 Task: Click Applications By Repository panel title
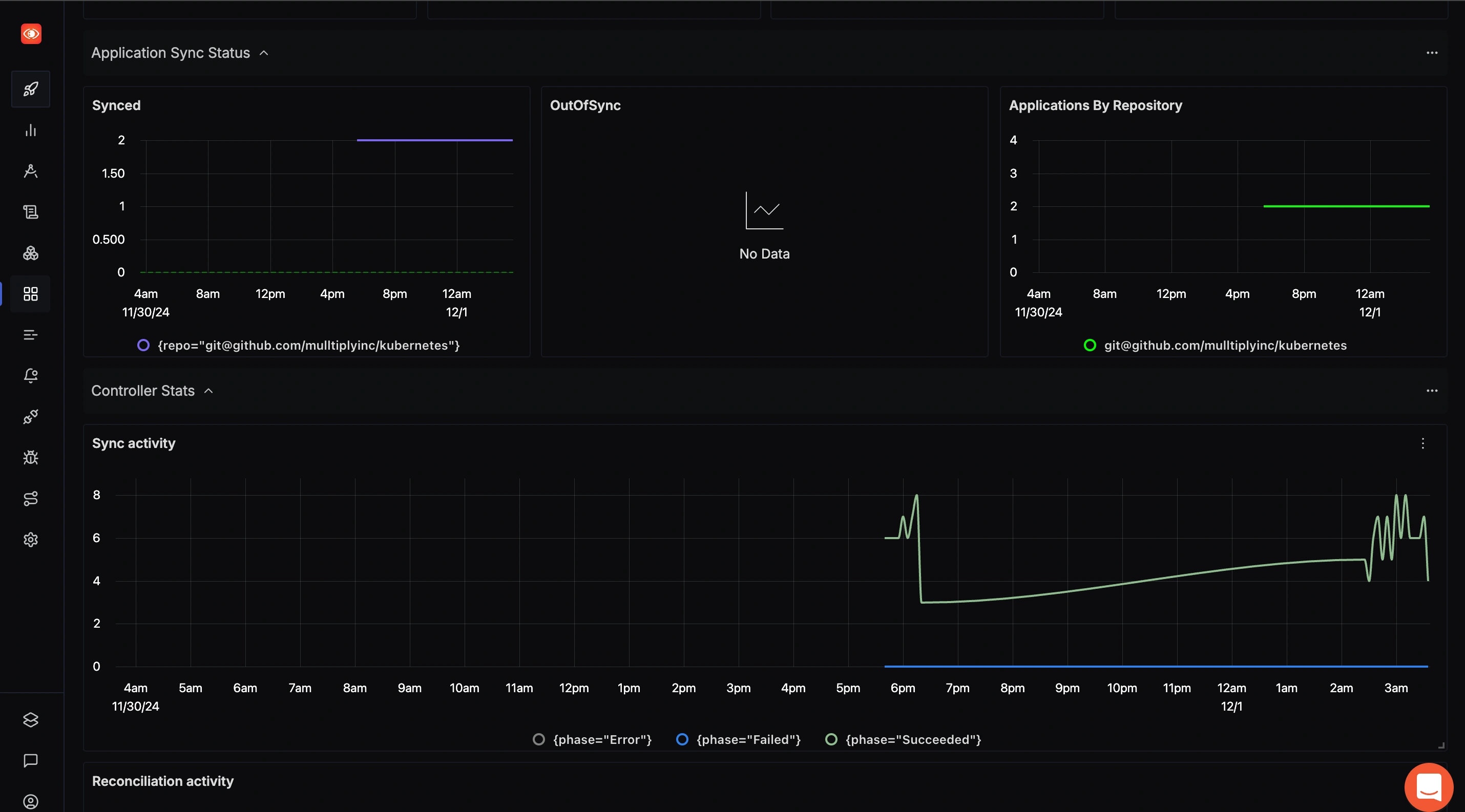click(1095, 105)
